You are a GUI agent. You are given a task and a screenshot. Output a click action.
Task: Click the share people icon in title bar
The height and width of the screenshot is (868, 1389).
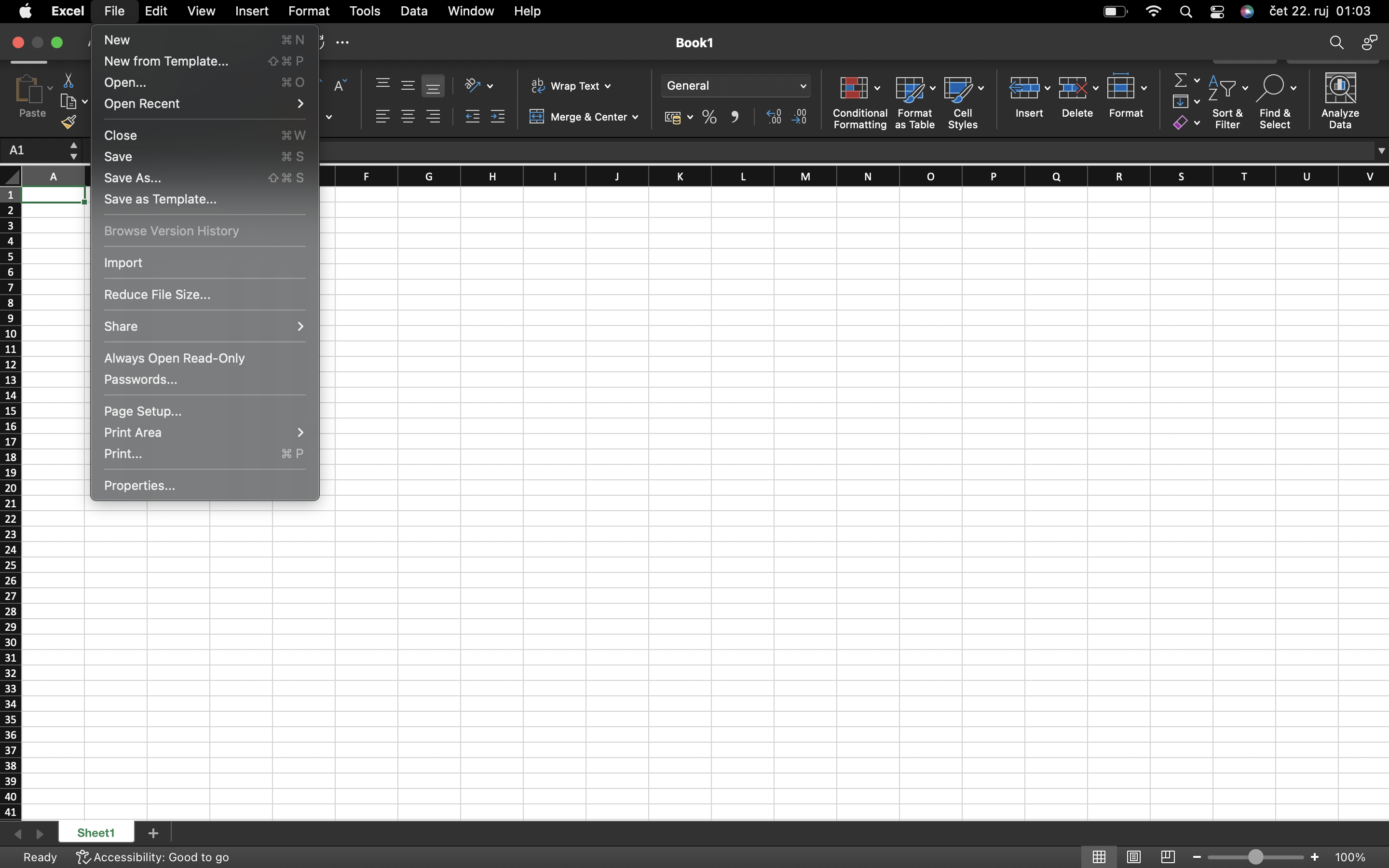pos(1369,42)
